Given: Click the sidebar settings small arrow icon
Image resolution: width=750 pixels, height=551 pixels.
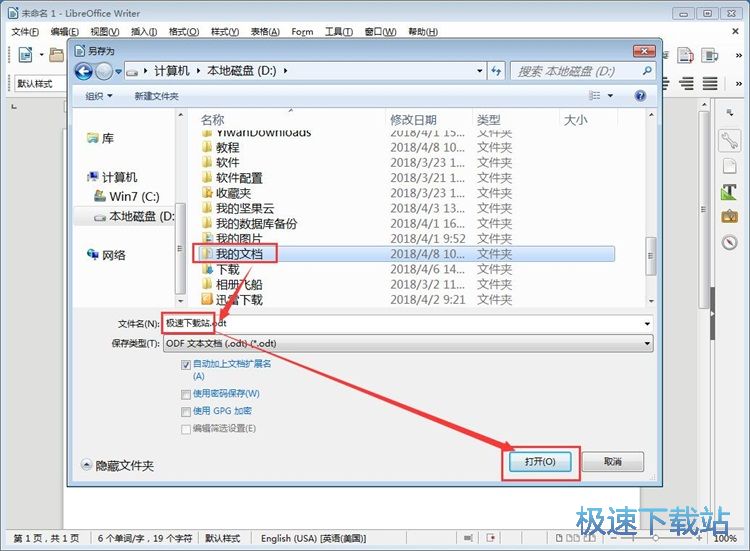Looking at the screenshot, I should pos(729,113).
